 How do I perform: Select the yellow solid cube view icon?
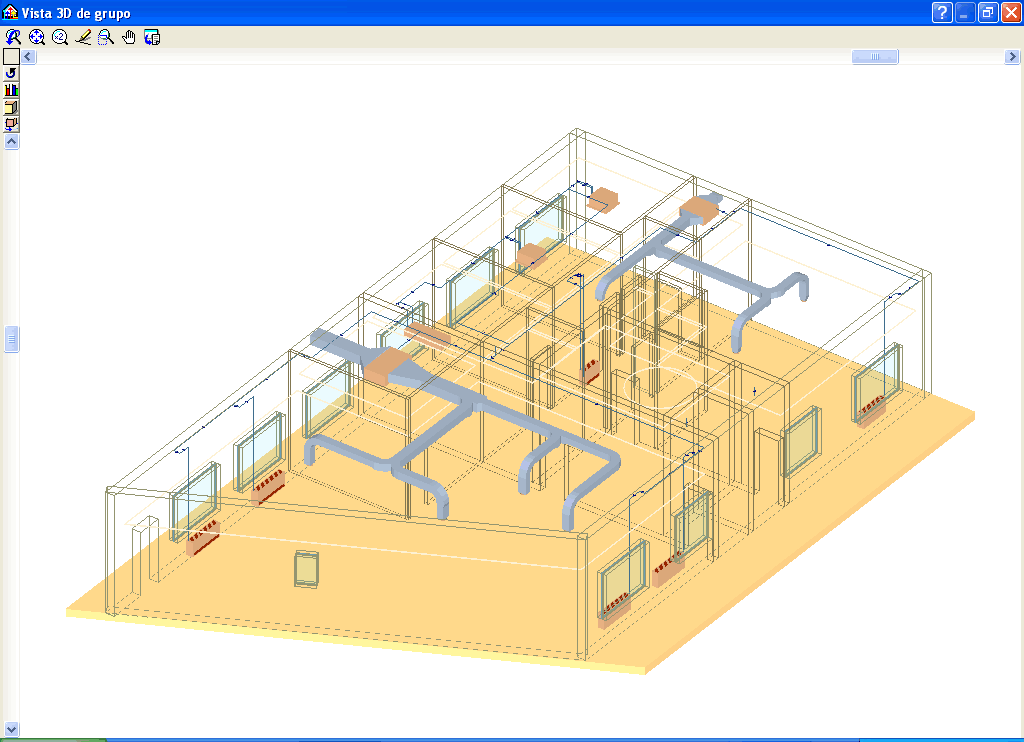(11, 106)
